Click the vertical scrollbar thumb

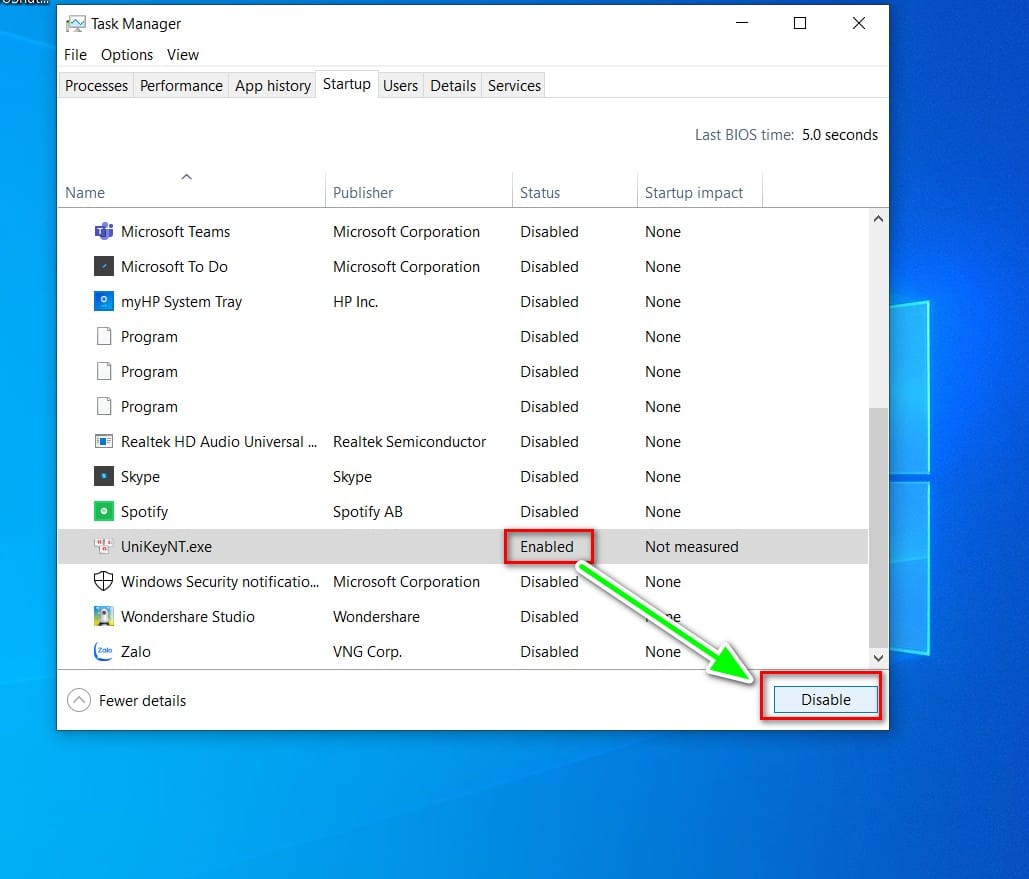pos(878,526)
